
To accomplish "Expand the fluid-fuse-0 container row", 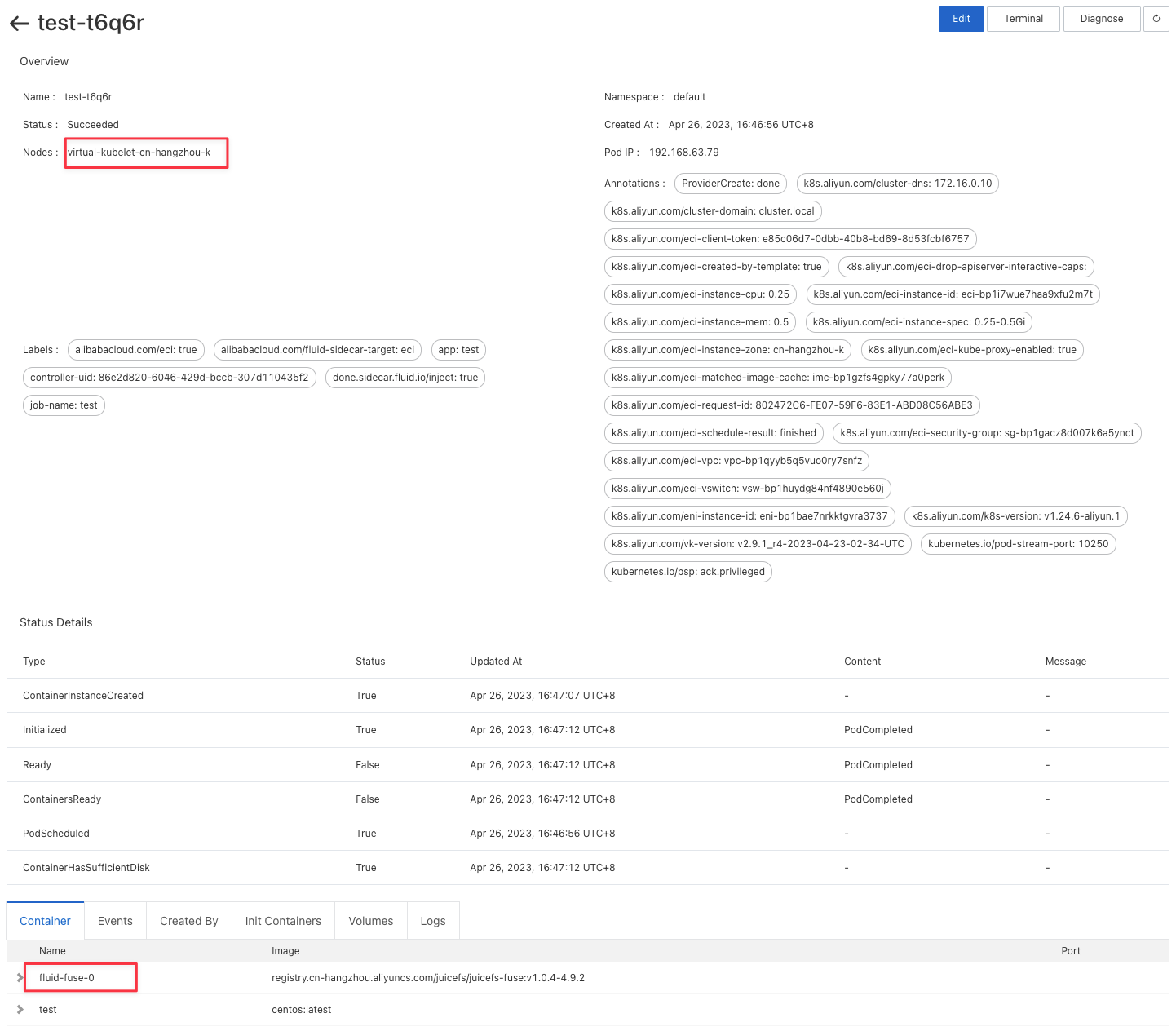I will click(x=20, y=977).
